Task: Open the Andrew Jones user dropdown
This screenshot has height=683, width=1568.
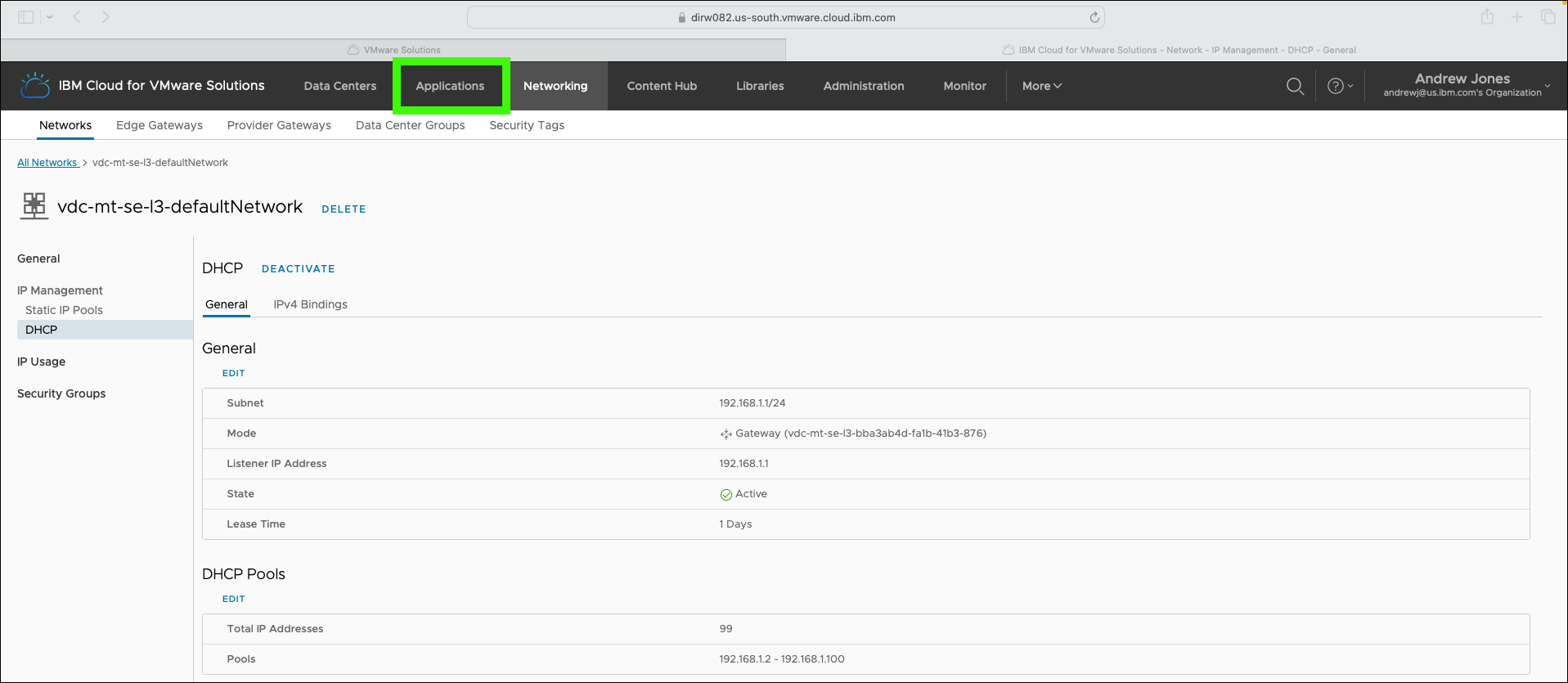Action: [x=1467, y=85]
